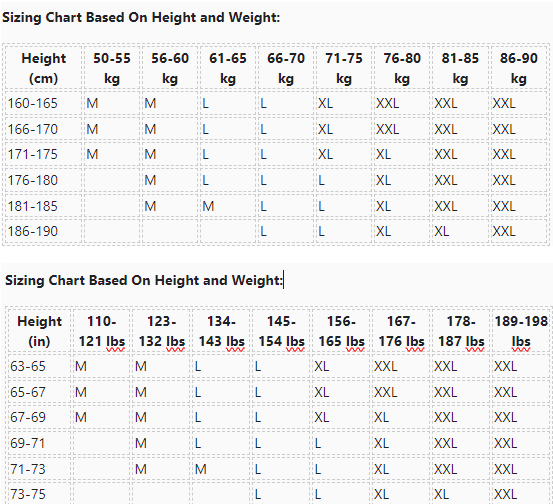Click the '86-90 kg' column header
Viewport: 553px width, 504px height.
click(518, 68)
